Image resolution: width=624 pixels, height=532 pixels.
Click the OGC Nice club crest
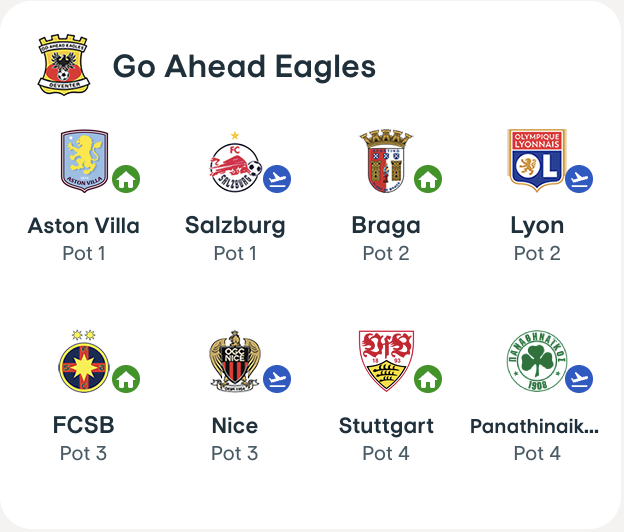234,360
